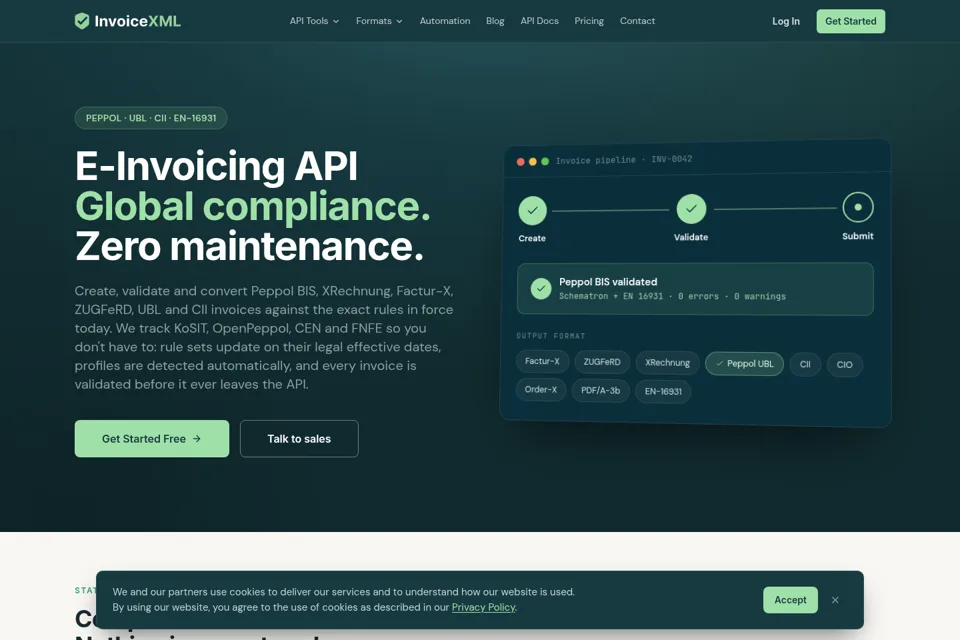Viewport: 960px width, 640px height.
Task: View the Pricing page
Action: tap(589, 21)
